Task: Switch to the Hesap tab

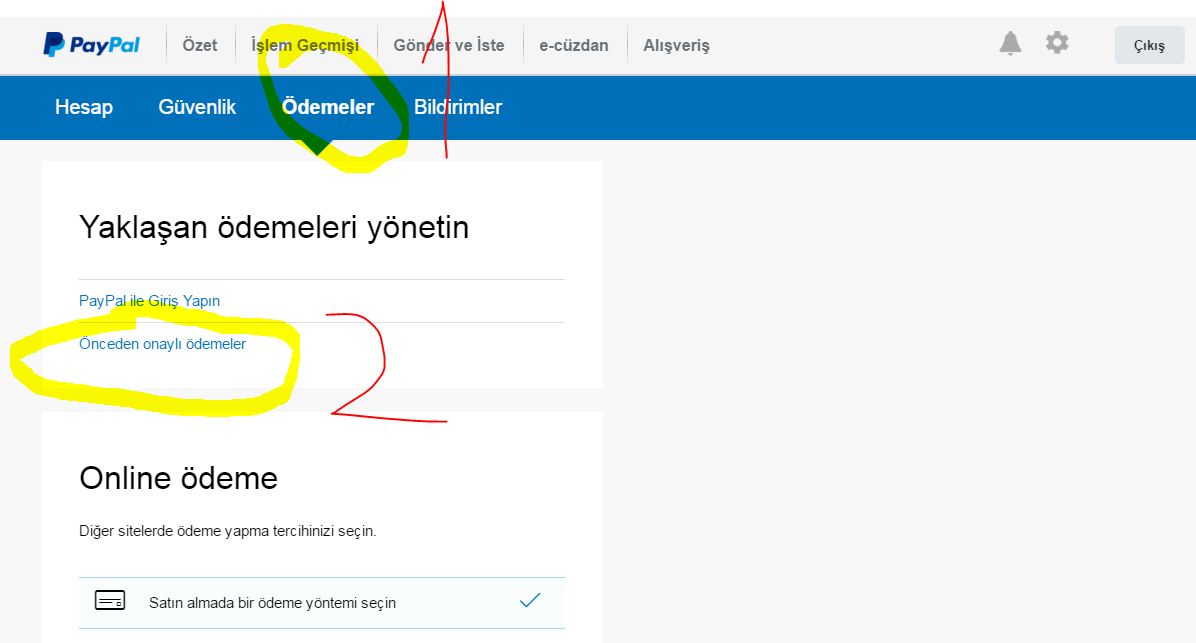Action: 84,107
